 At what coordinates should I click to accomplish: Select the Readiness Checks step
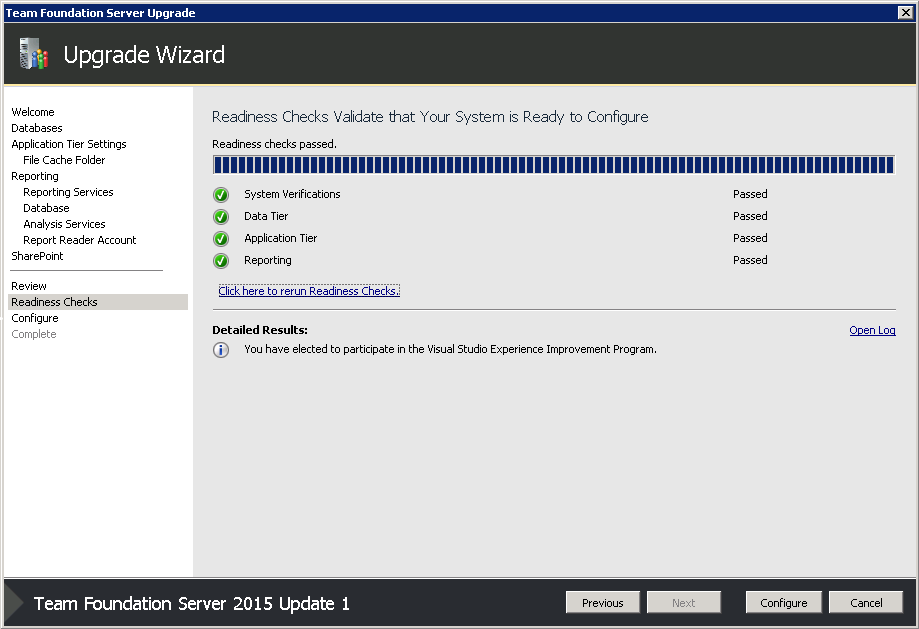click(x=98, y=302)
